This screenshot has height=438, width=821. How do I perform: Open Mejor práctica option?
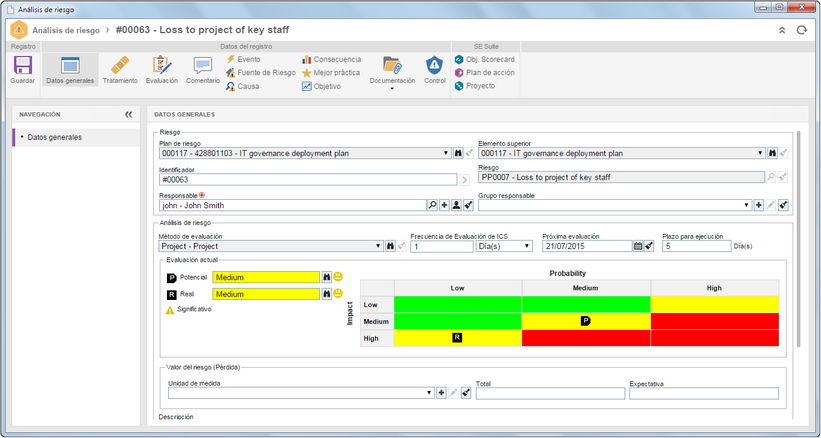click(x=331, y=73)
